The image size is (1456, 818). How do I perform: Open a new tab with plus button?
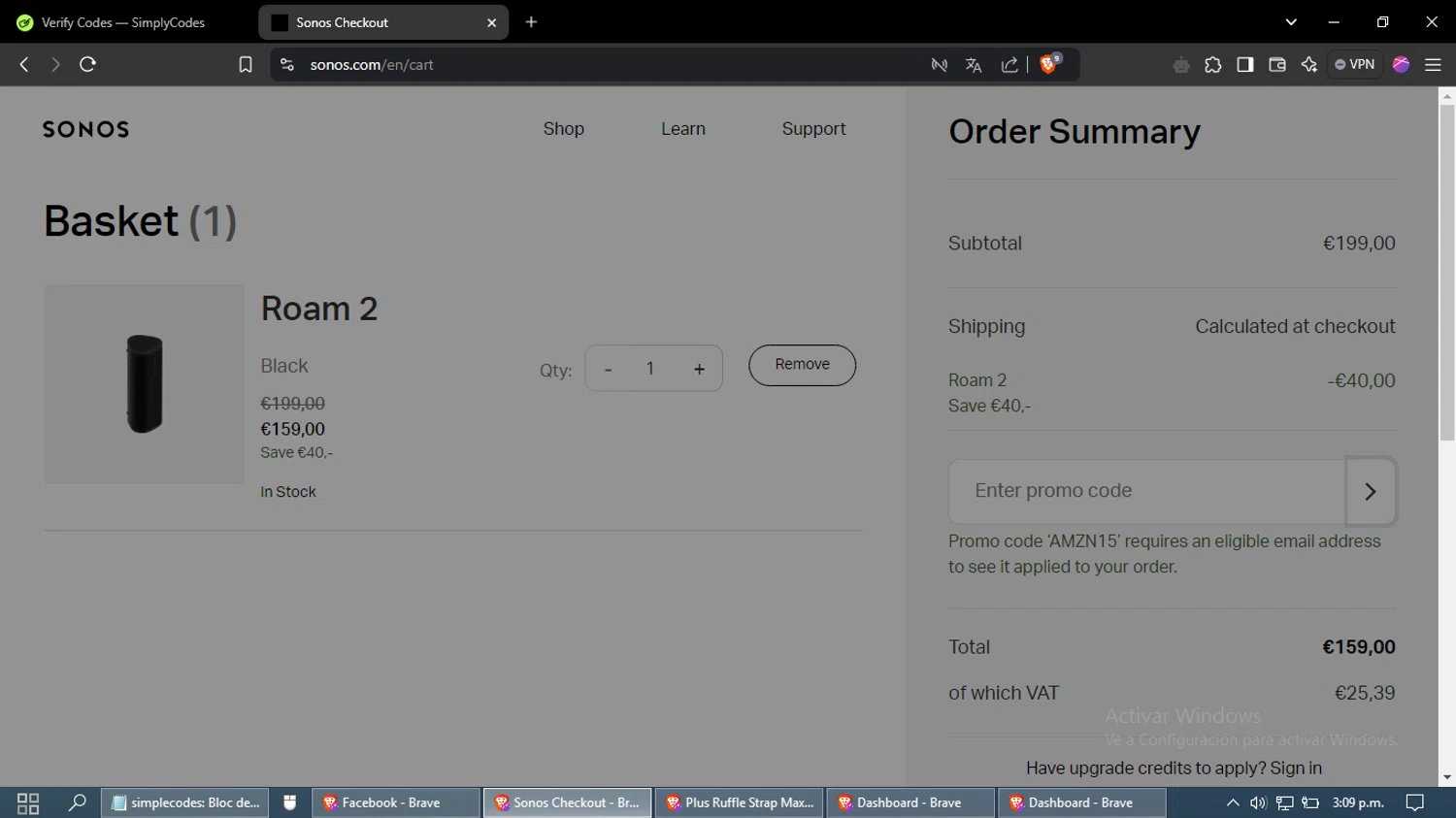click(531, 22)
